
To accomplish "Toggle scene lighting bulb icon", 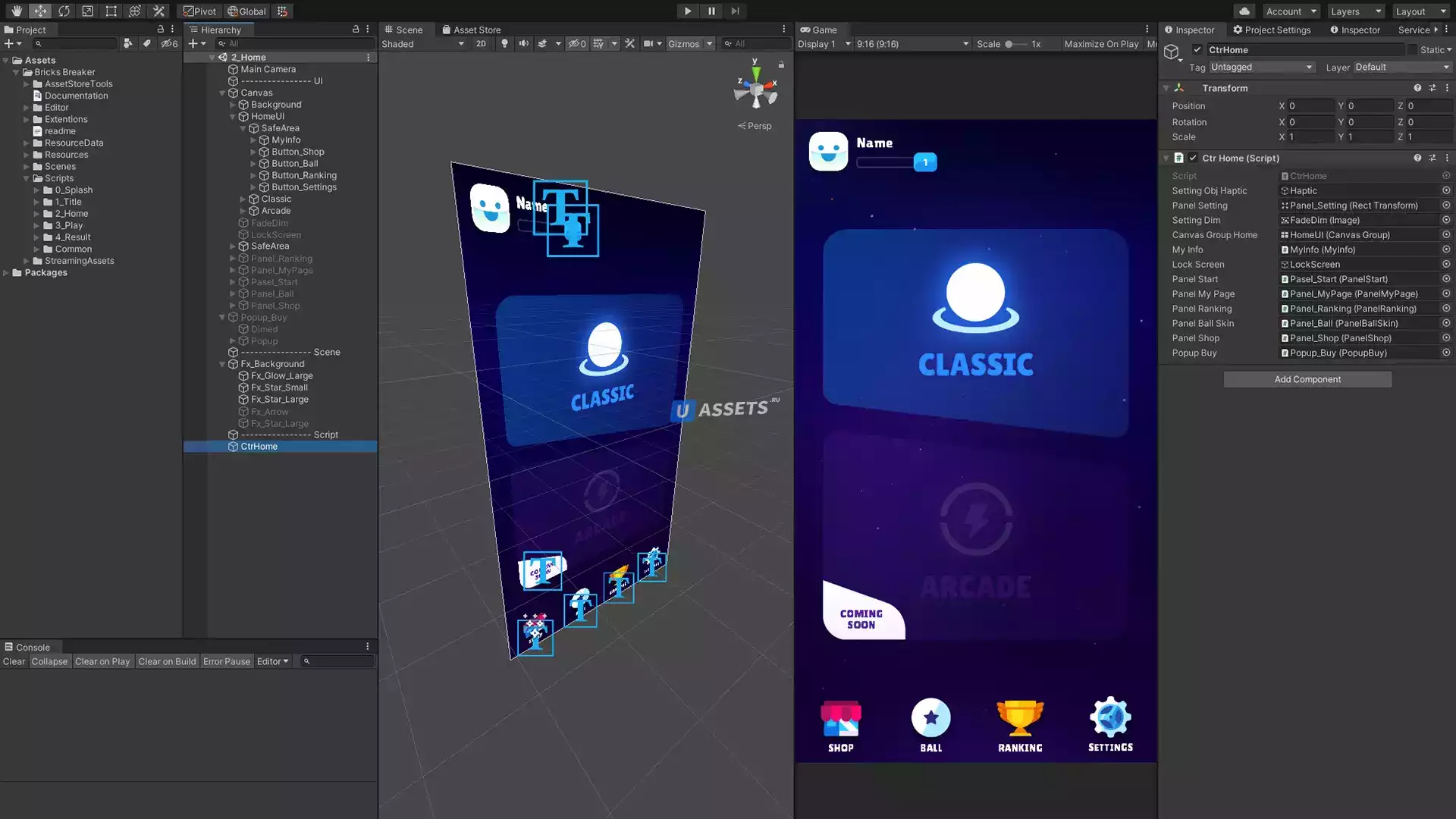I will point(504,44).
